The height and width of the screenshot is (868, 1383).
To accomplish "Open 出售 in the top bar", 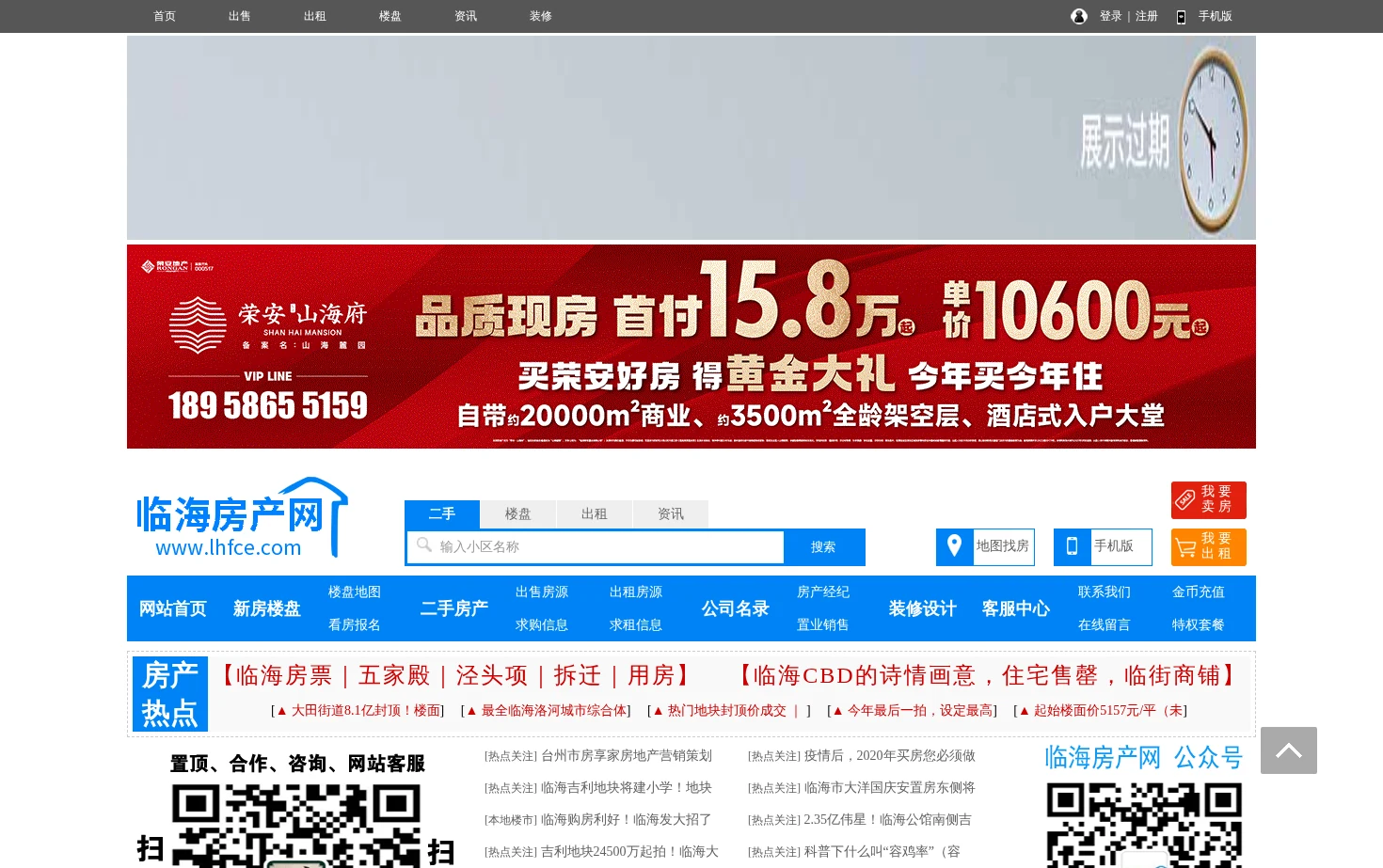I will [x=240, y=16].
